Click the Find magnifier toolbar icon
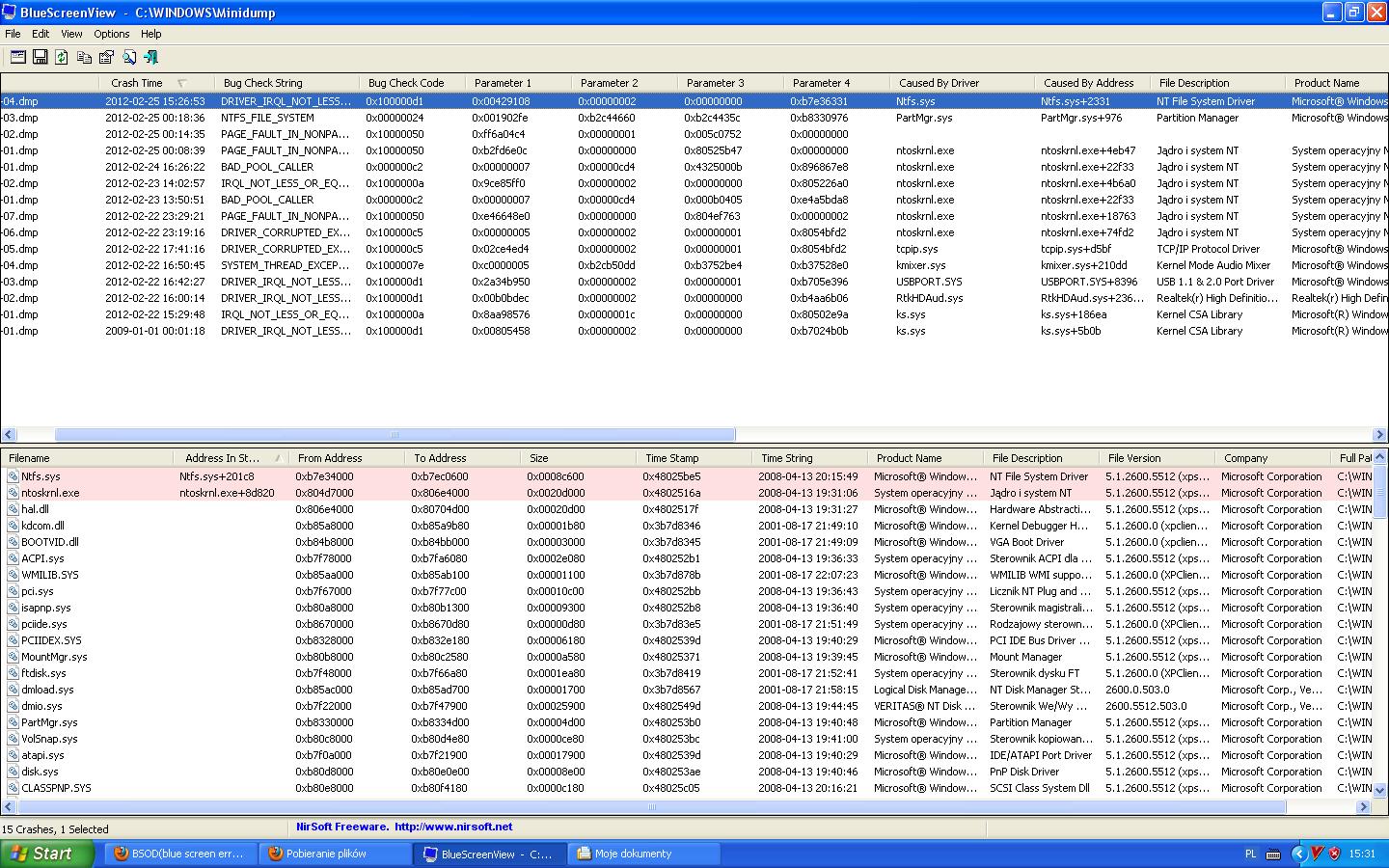 [128, 57]
